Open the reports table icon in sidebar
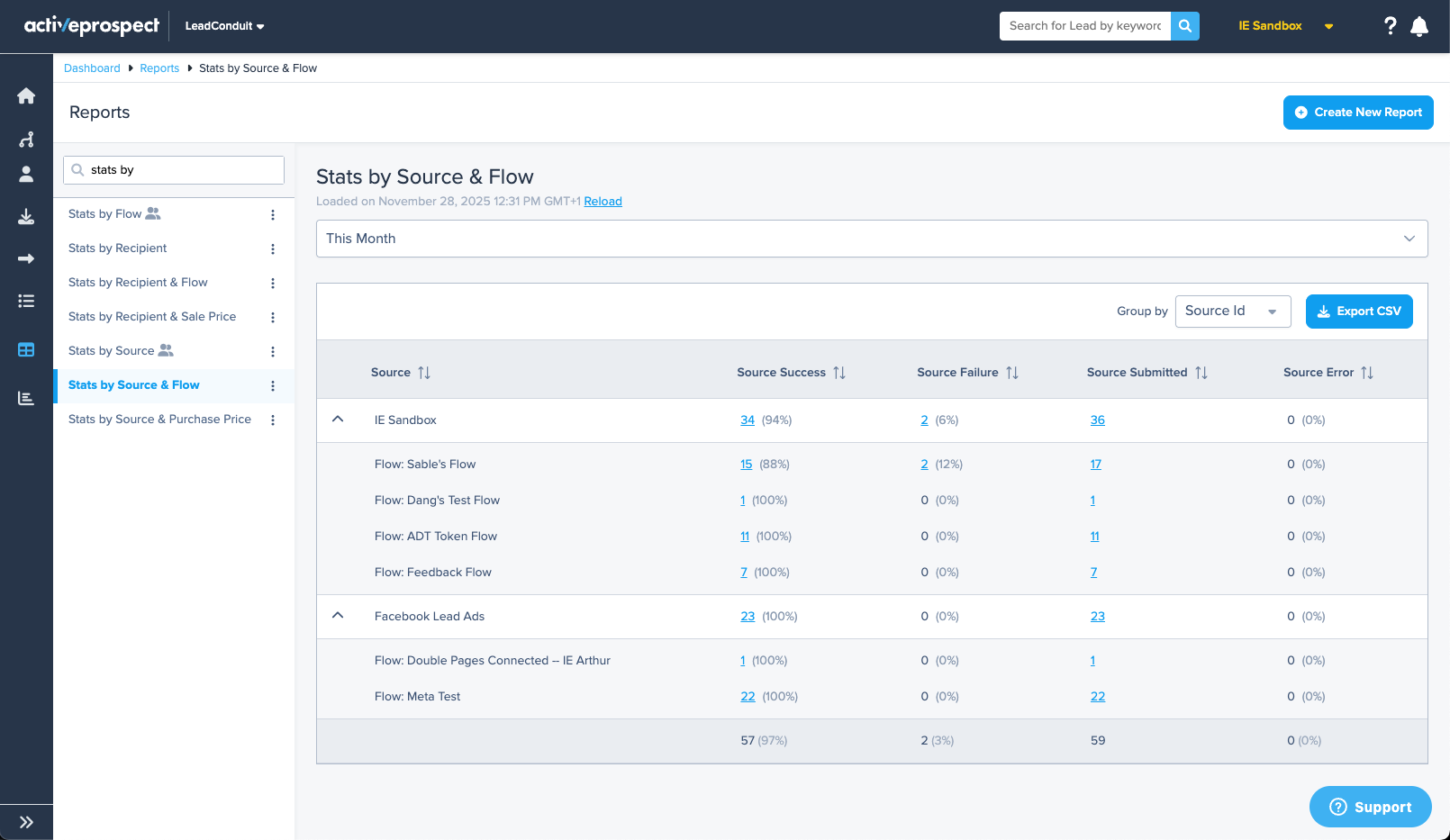The width and height of the screenshot is (1450, 840). [26, 349]
